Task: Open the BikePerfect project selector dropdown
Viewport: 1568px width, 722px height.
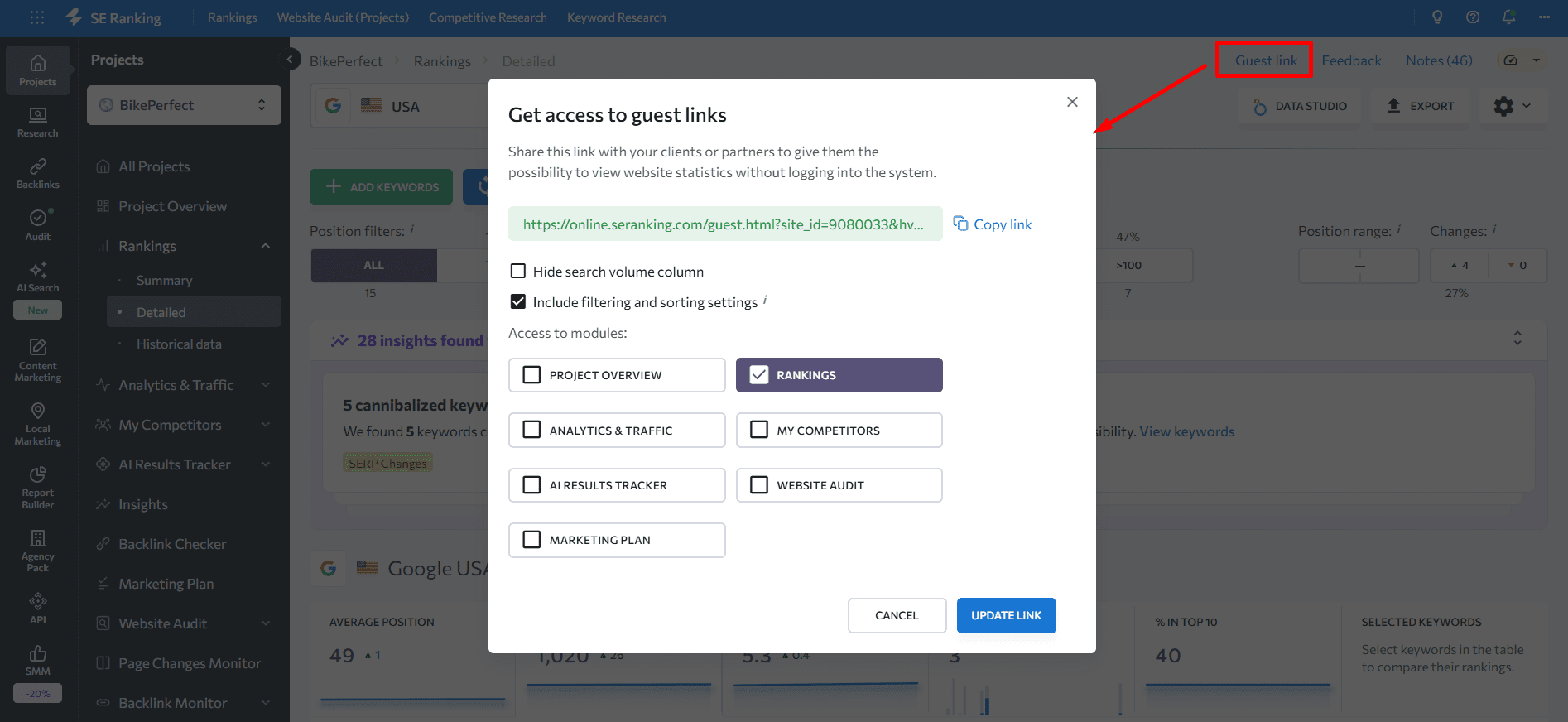Action: [184, 105]
